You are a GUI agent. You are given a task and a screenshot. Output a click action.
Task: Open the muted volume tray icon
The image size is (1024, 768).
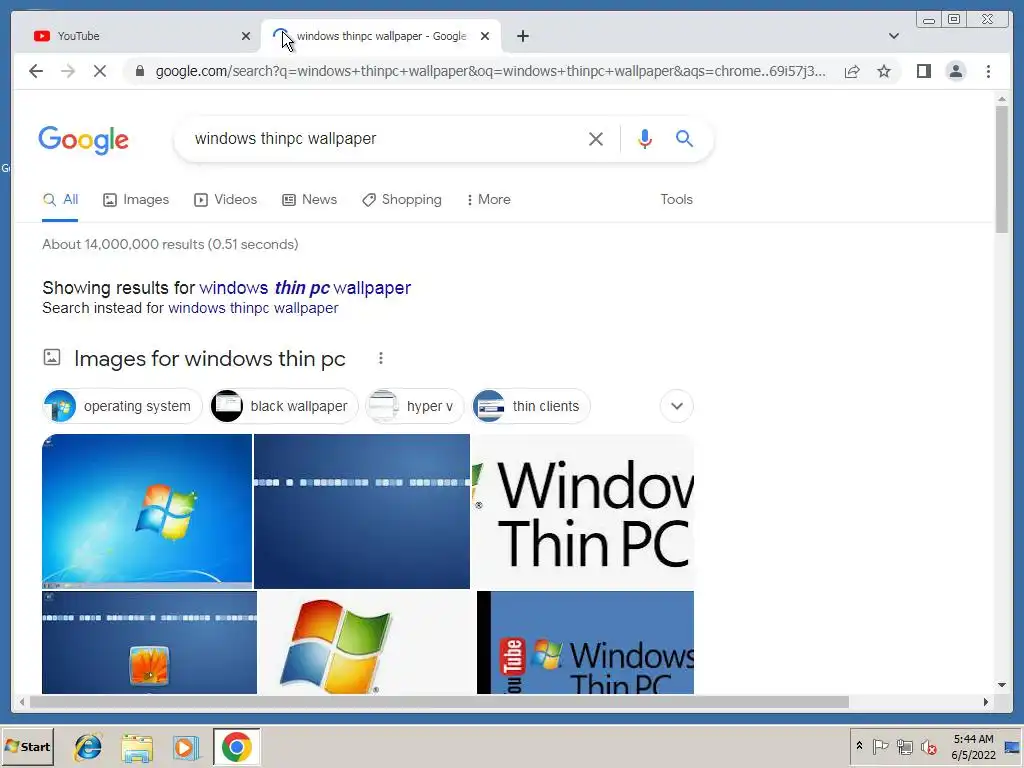pos(928,746)
